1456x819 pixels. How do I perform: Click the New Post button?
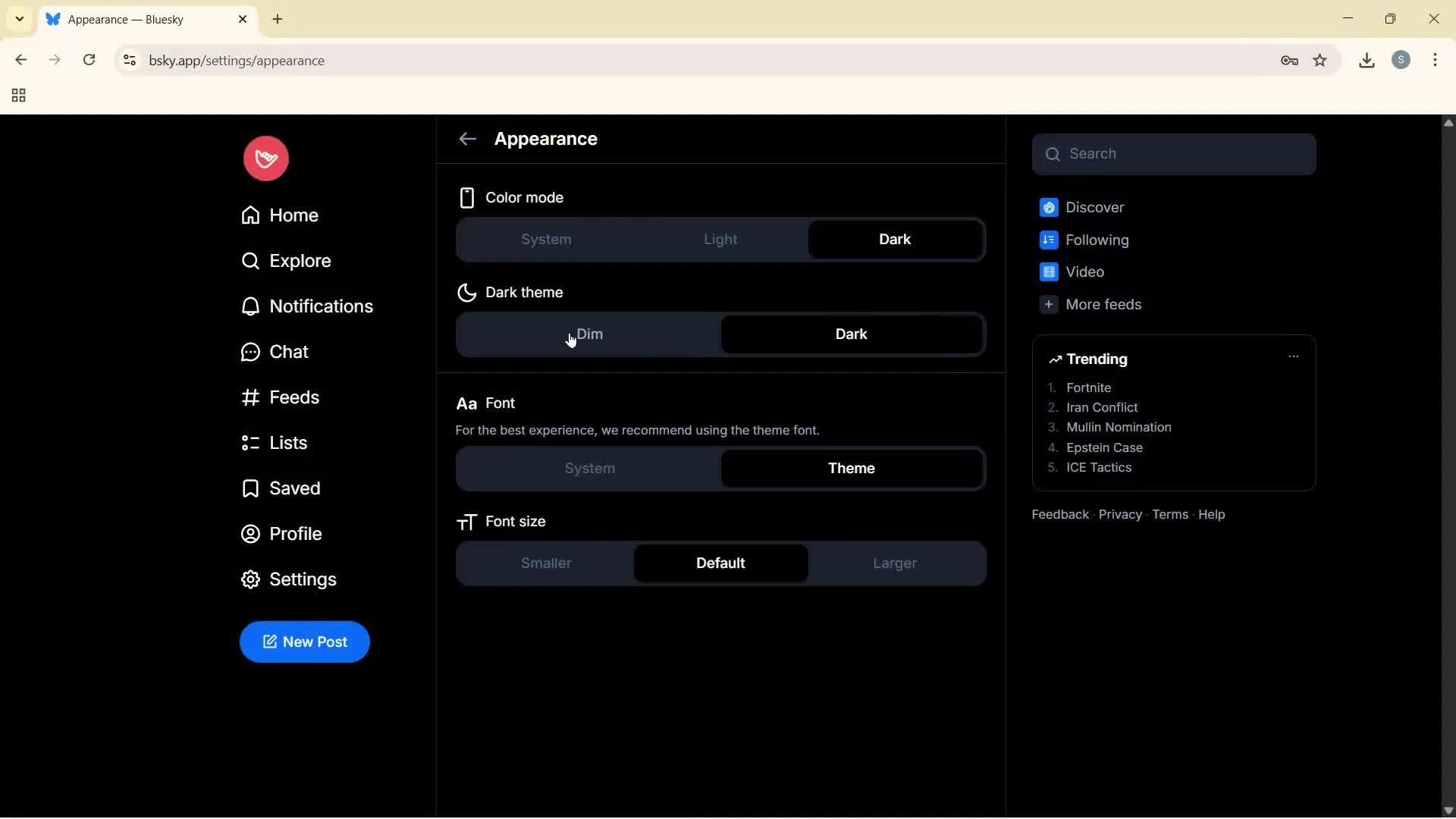tap(304, 642)
